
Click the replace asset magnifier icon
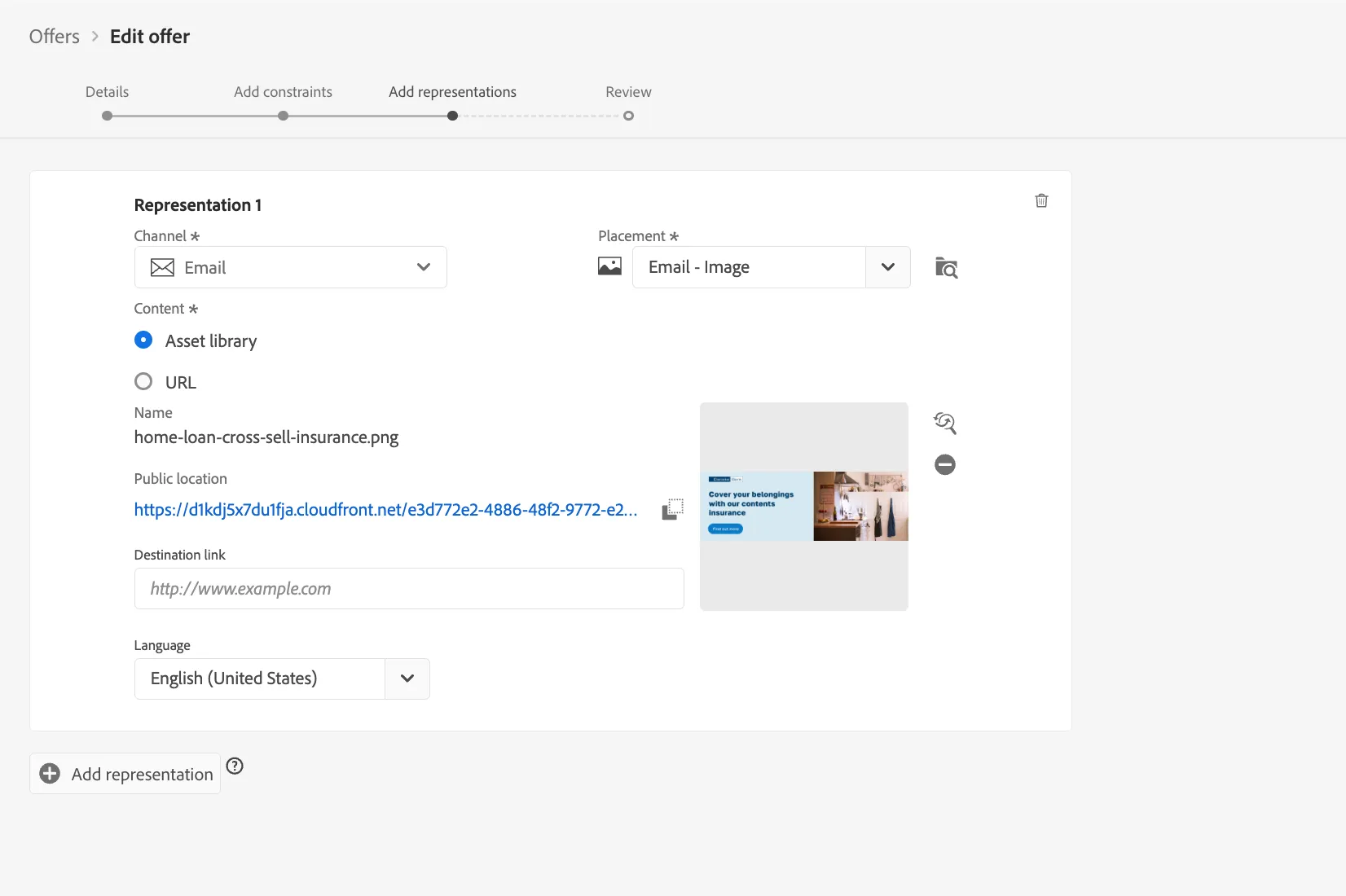(945, 423)
